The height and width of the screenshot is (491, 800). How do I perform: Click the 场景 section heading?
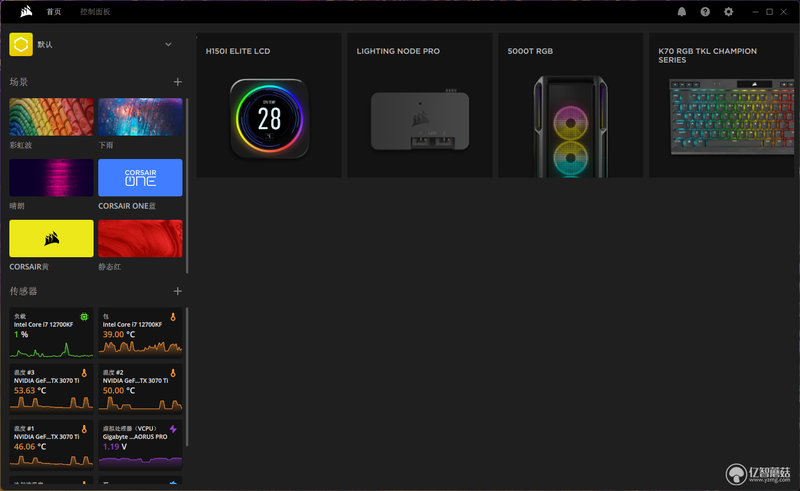click(19, 82)
